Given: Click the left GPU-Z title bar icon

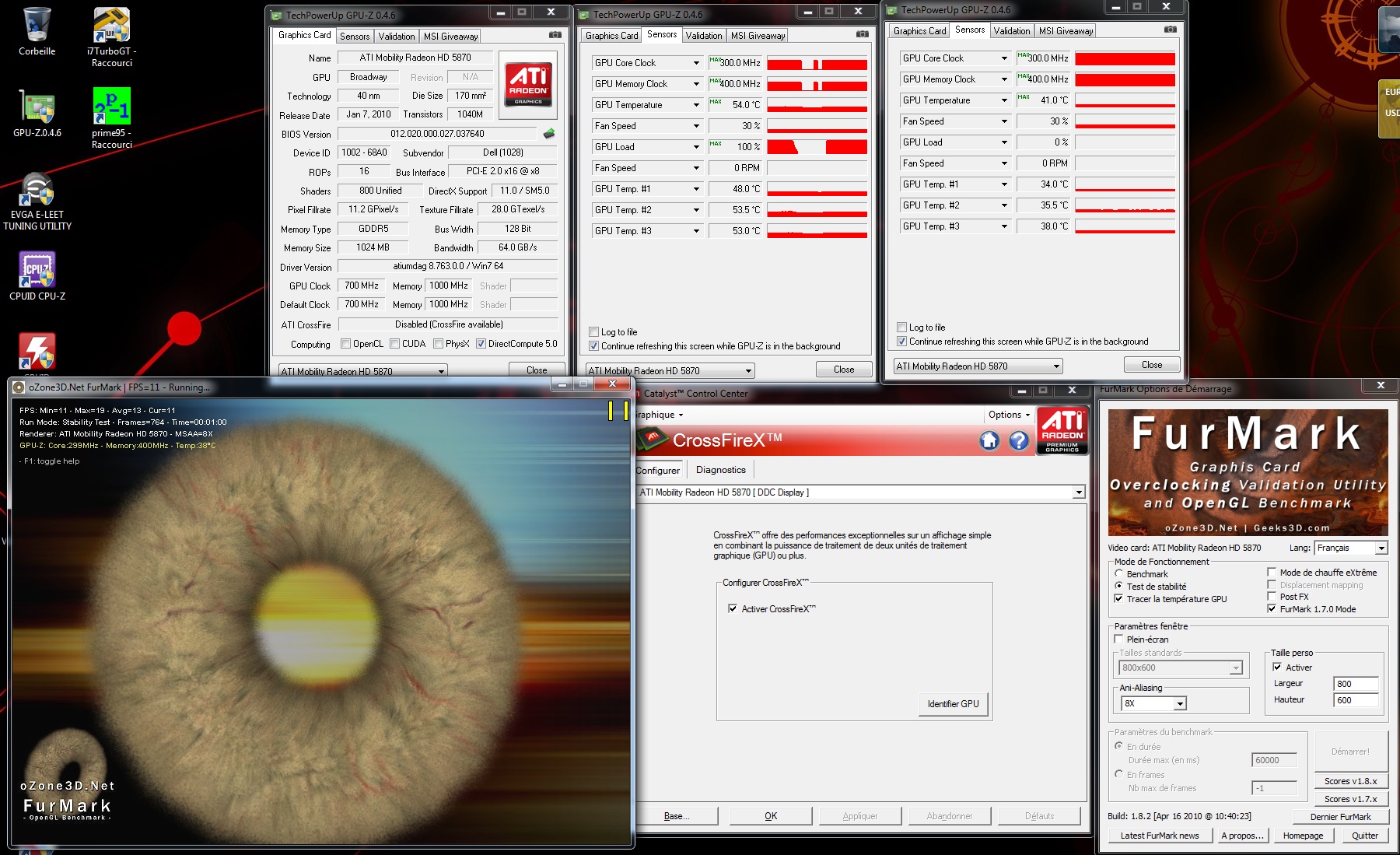Looking at the screenshot, I should 276,15.
